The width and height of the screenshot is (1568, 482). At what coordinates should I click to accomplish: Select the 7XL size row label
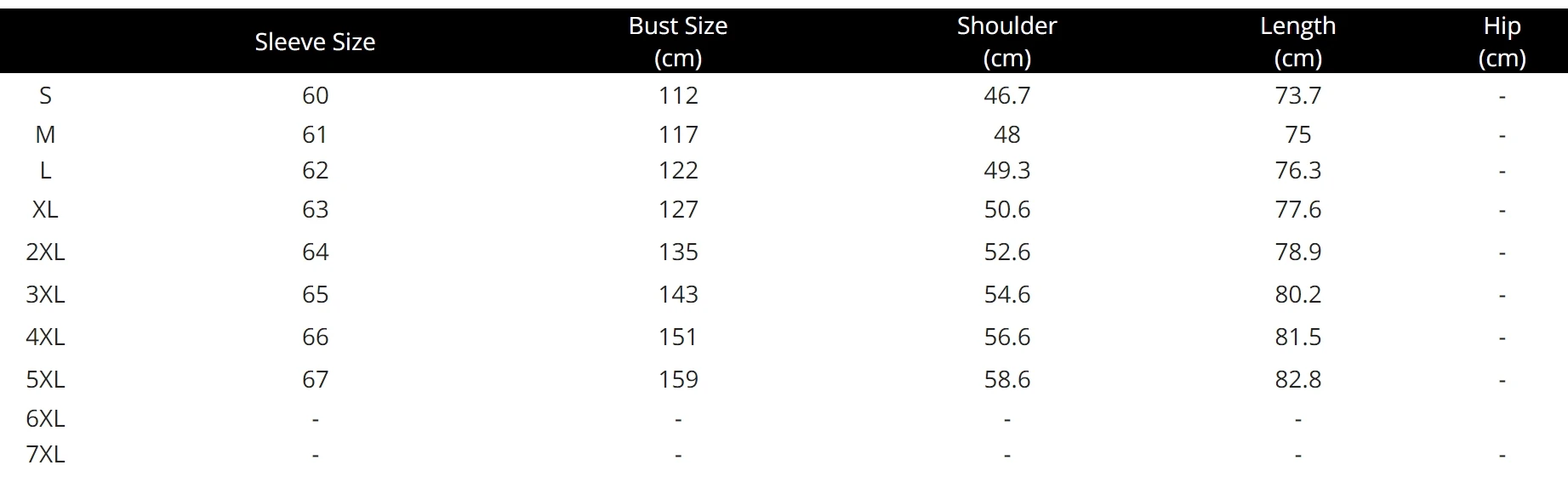[x=45, y=454]
